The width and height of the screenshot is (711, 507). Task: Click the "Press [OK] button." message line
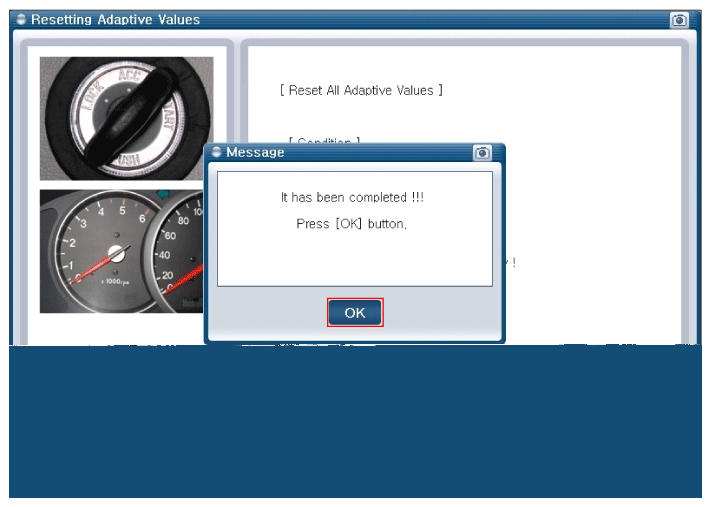click(351, 224)
